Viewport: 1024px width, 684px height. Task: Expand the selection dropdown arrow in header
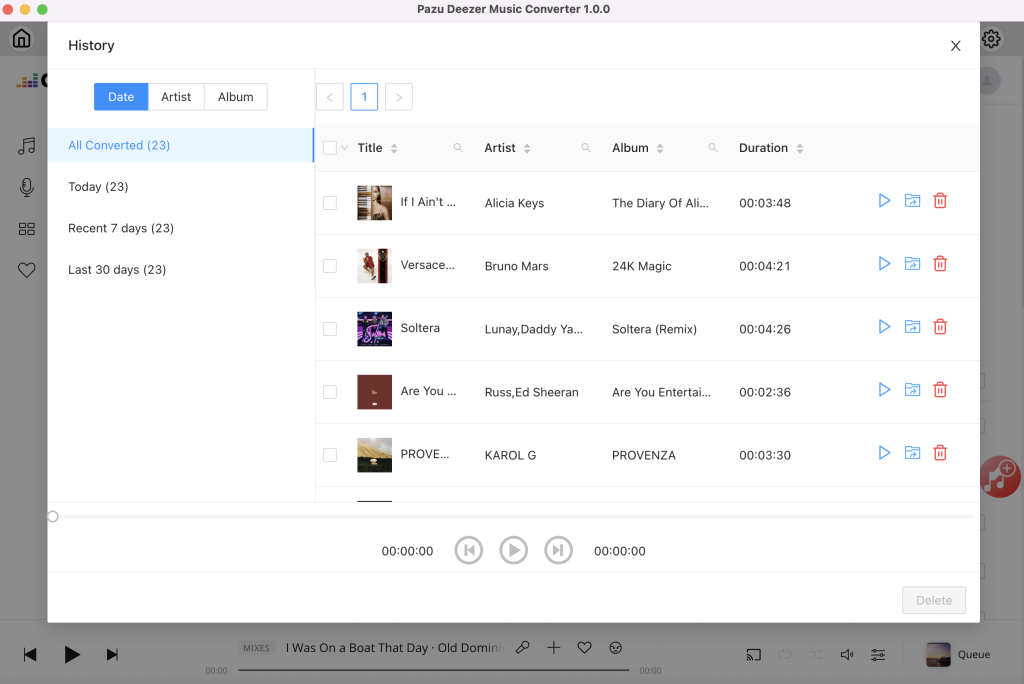(345, 148)
